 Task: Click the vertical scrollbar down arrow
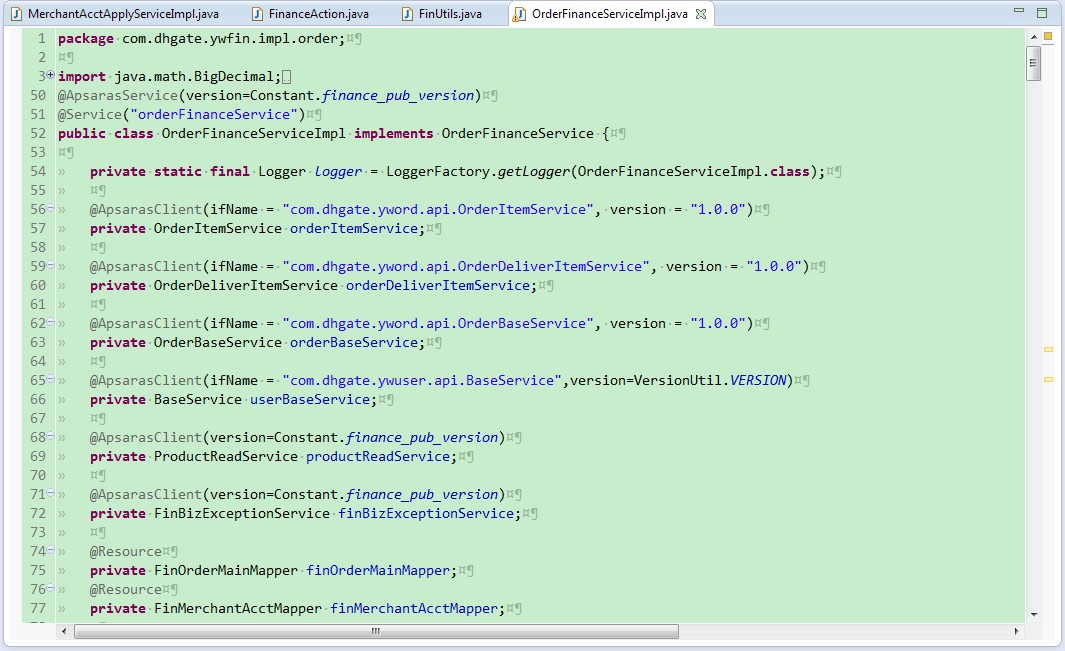pos(1033,614)
